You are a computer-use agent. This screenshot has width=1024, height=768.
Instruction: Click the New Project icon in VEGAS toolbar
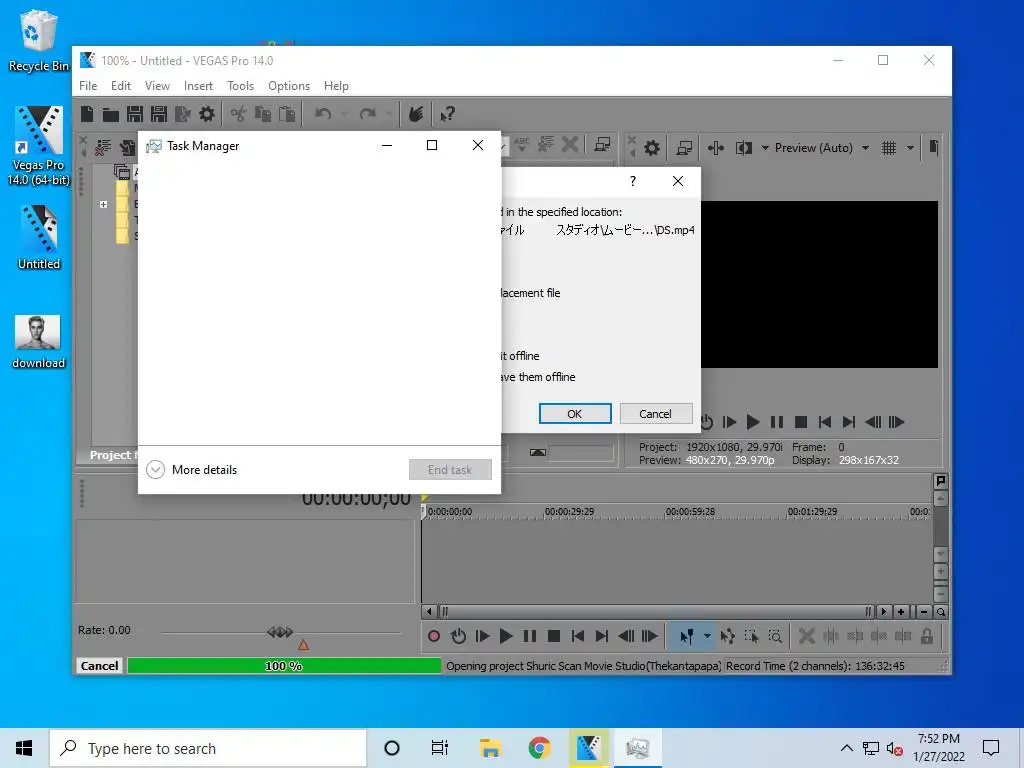(x=87, y=114)
